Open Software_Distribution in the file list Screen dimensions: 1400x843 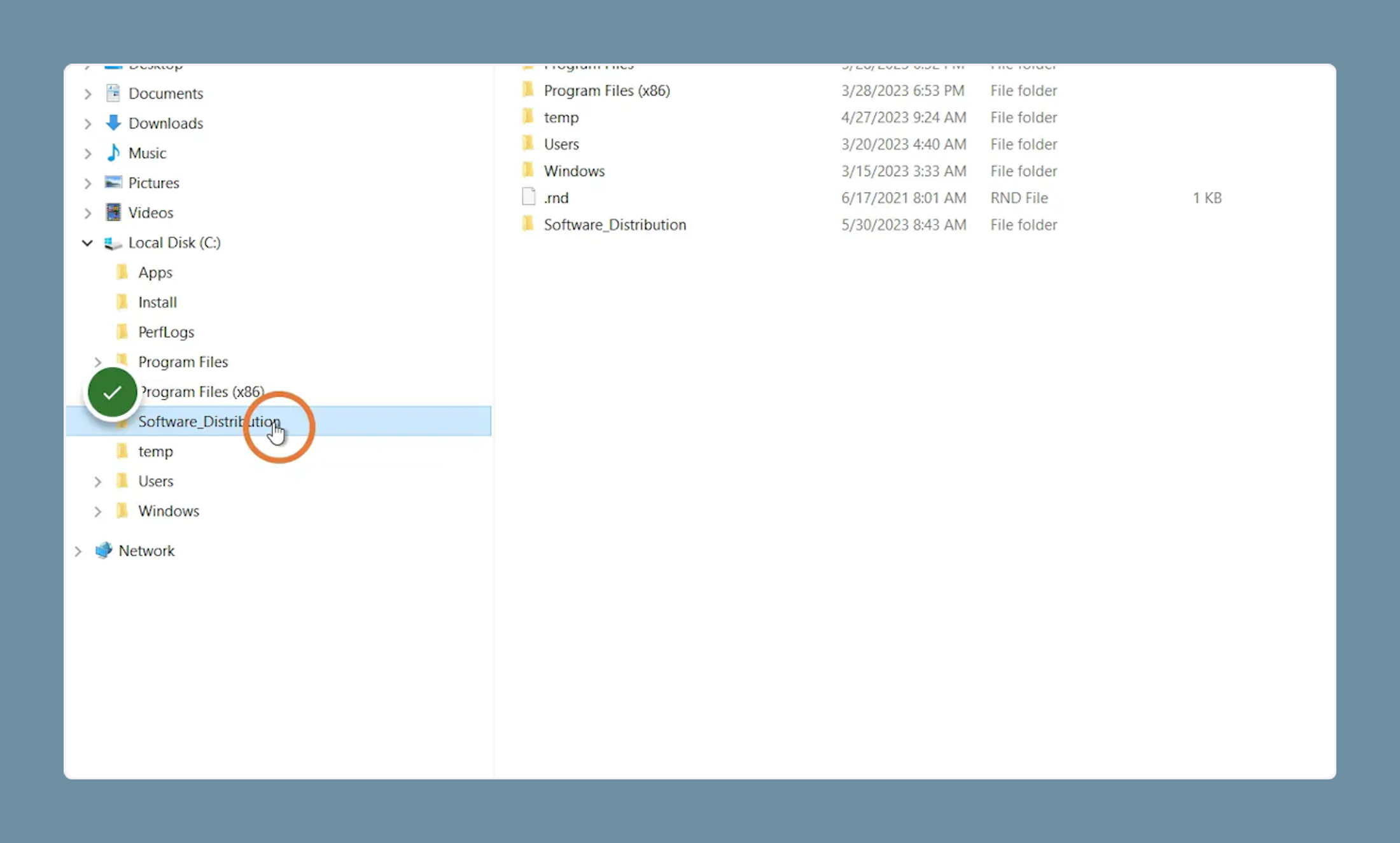(x=615, y=225)
